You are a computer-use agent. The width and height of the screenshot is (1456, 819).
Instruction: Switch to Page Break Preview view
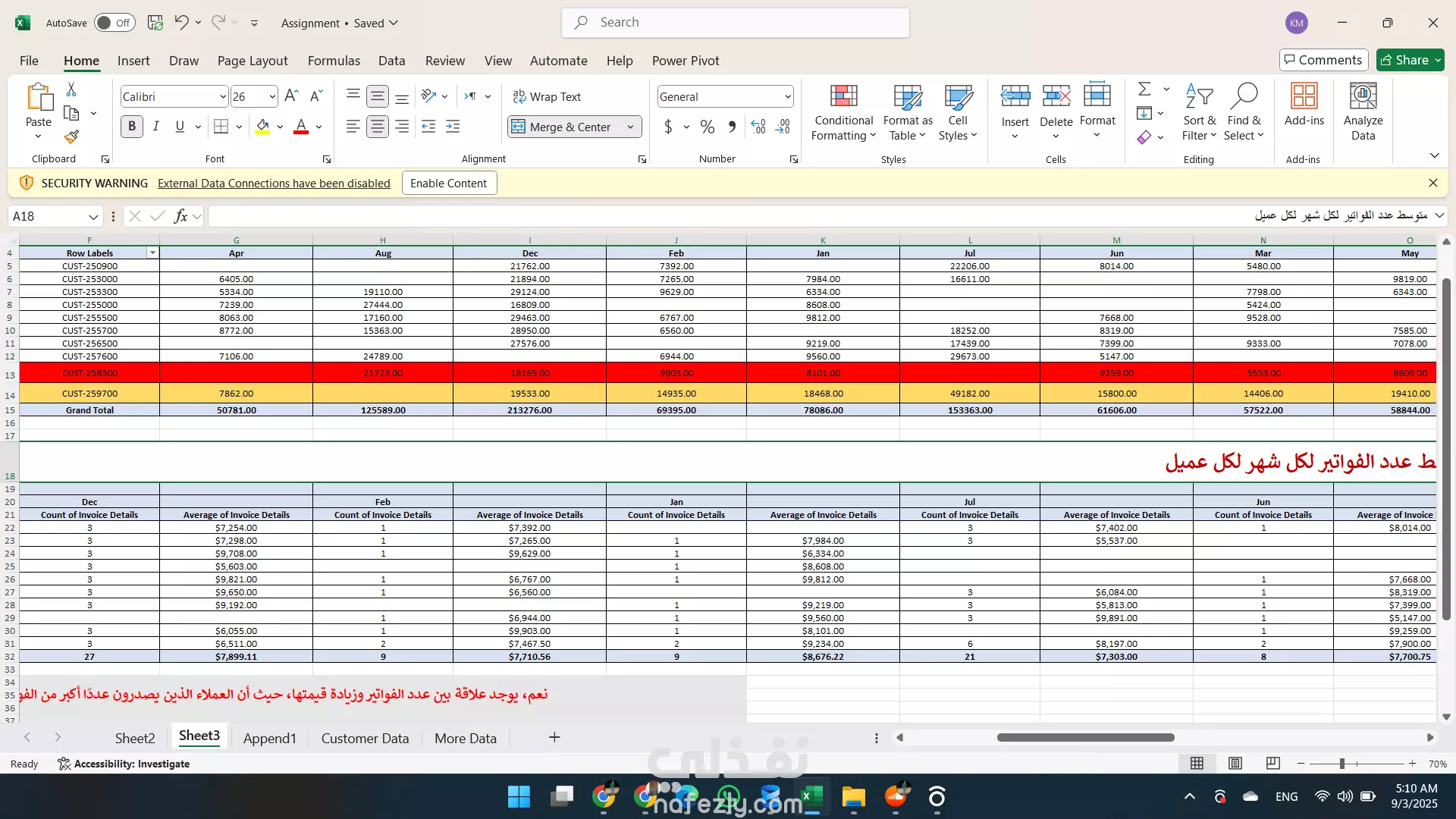coord(1272,764)
